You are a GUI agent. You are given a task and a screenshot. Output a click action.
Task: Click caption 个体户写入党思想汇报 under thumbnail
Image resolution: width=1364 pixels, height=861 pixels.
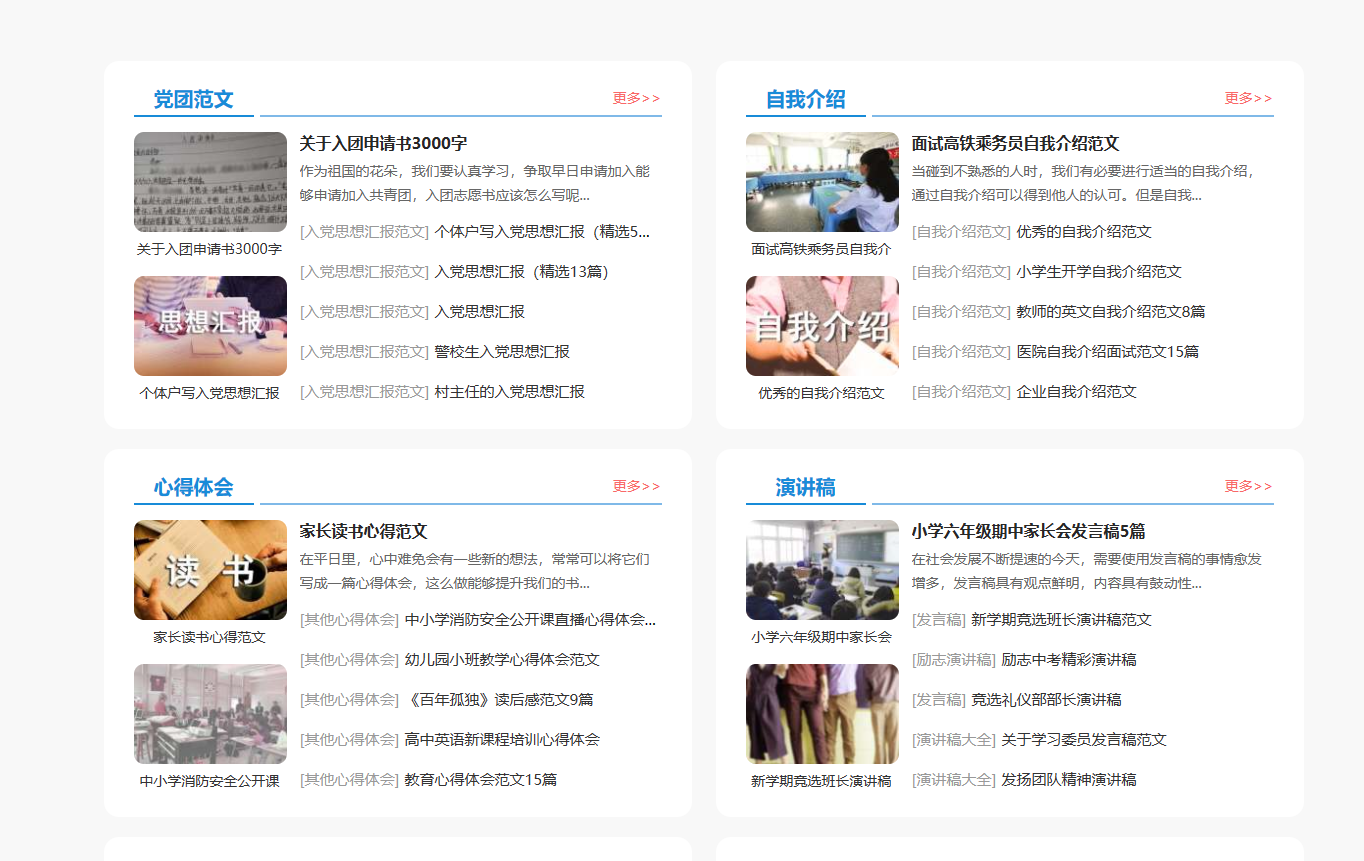click(x=209, y=393)
